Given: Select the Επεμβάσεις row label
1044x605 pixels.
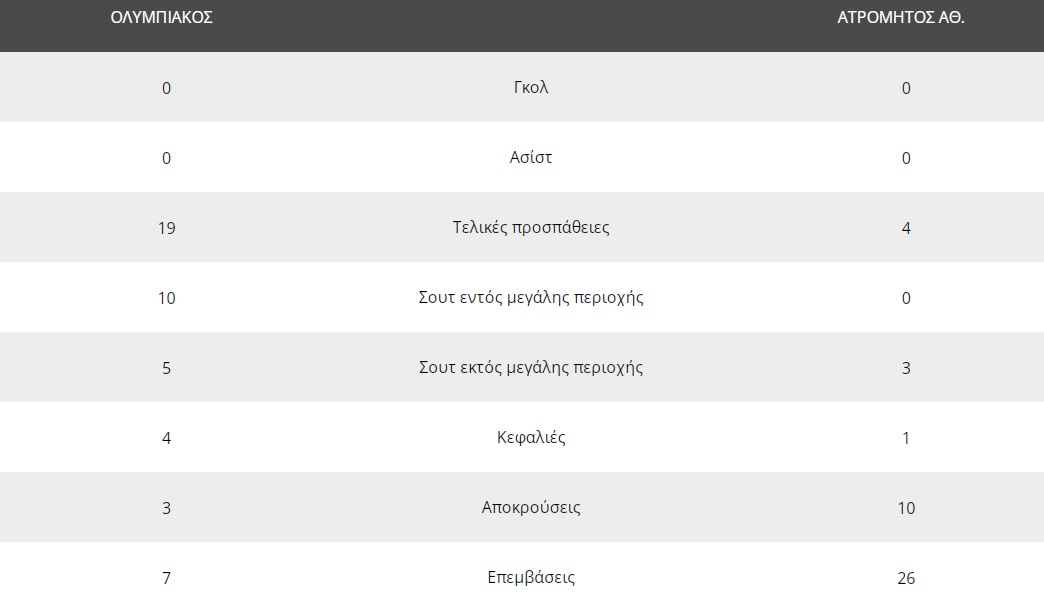Looking at the screenshot, I should pos(531,577).
